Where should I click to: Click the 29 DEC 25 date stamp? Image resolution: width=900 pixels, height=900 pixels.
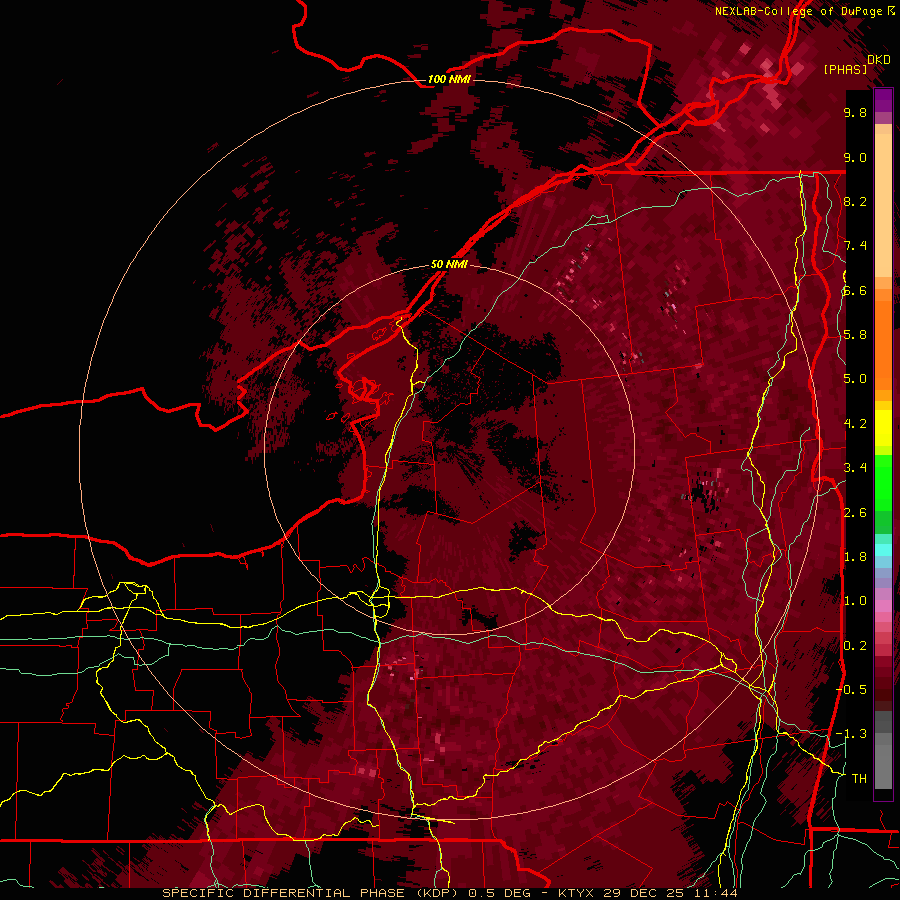(641, 893)
